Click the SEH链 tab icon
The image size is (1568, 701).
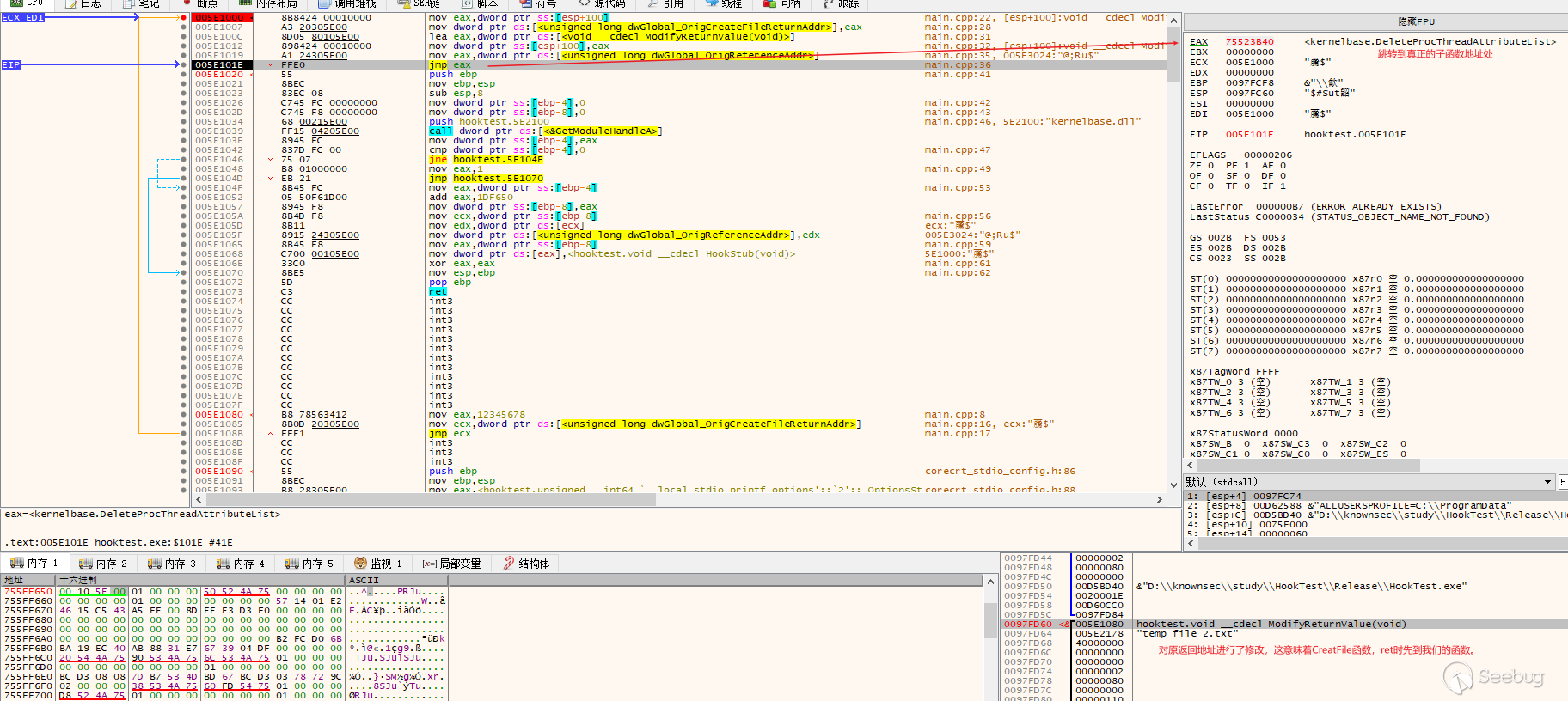point(403,4)
